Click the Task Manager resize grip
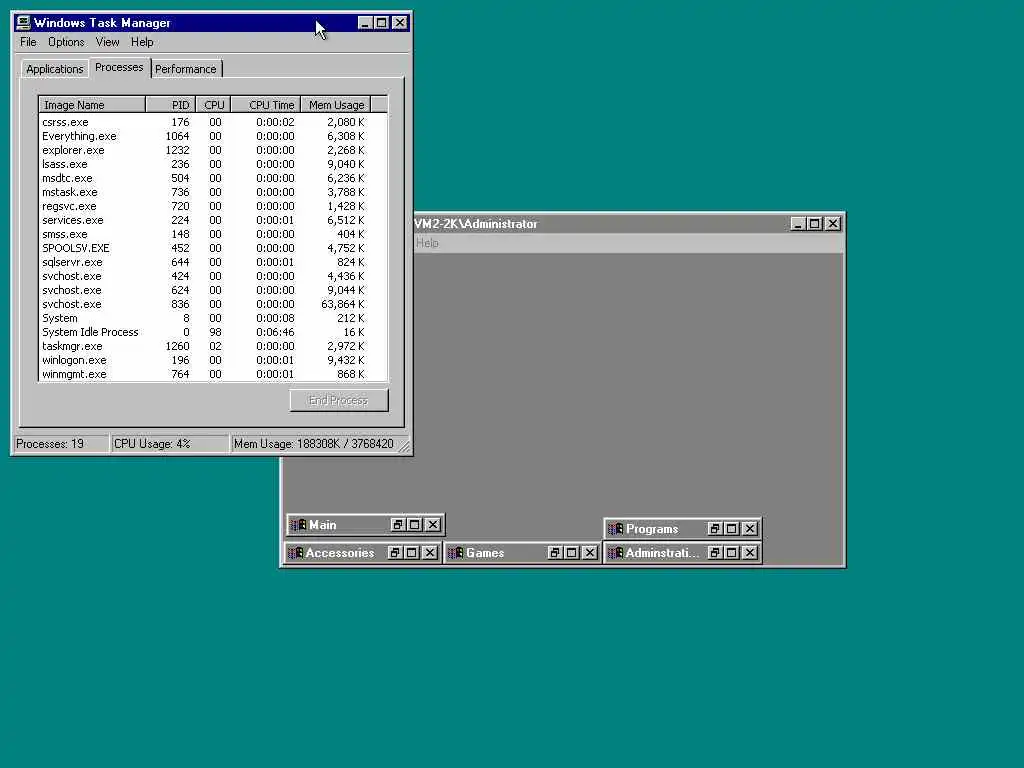Viewport: 1024px width, 768px height. coord(404,446)
